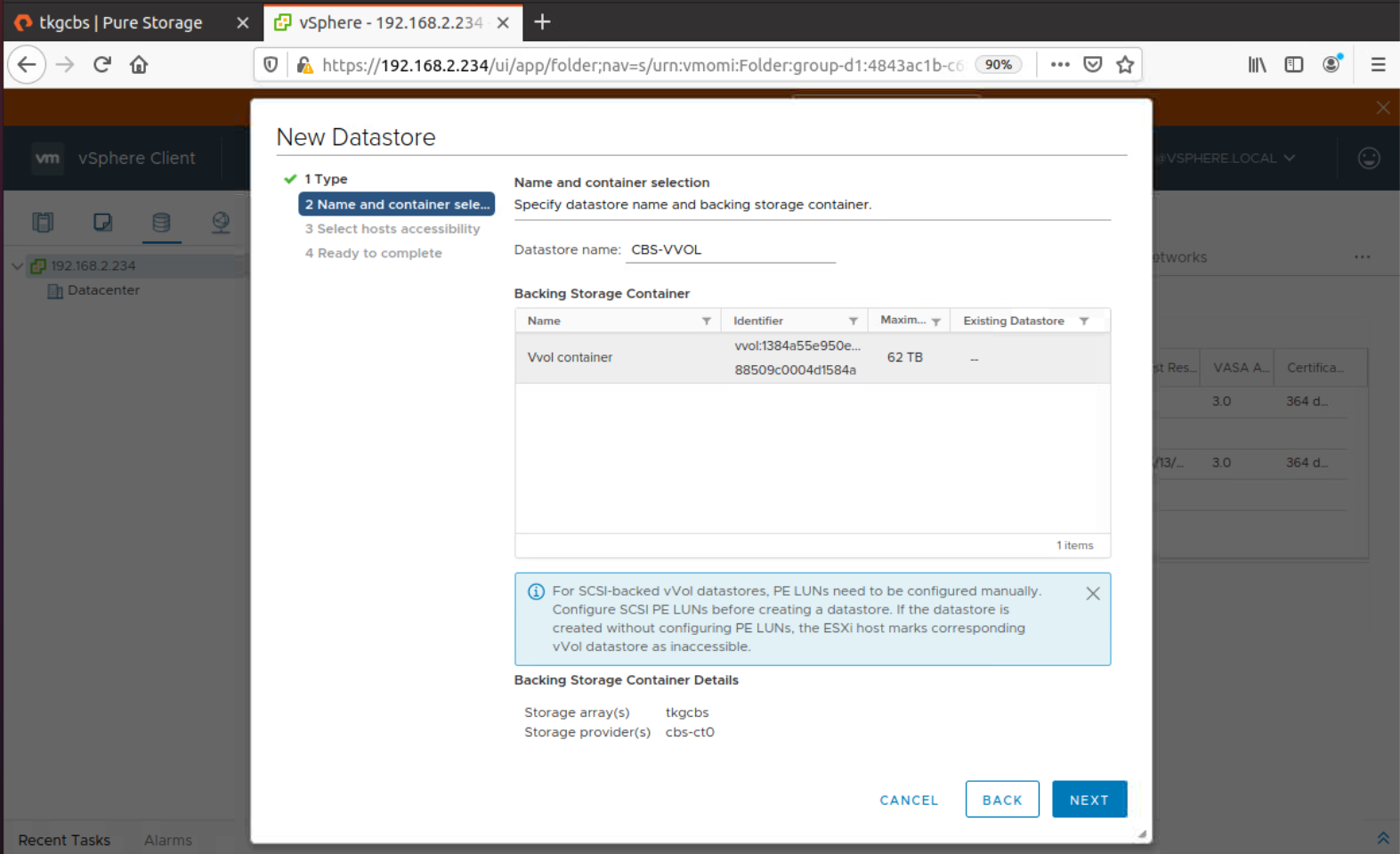Toggle the browser sidebar
1400x854 pixels.
(1294, 65)
